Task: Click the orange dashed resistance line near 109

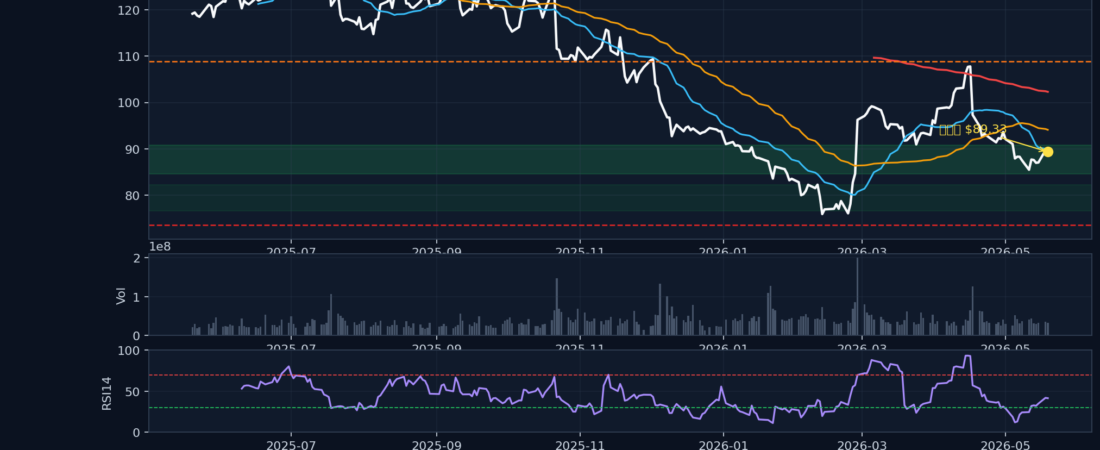Action: click(x=619, y=62)
